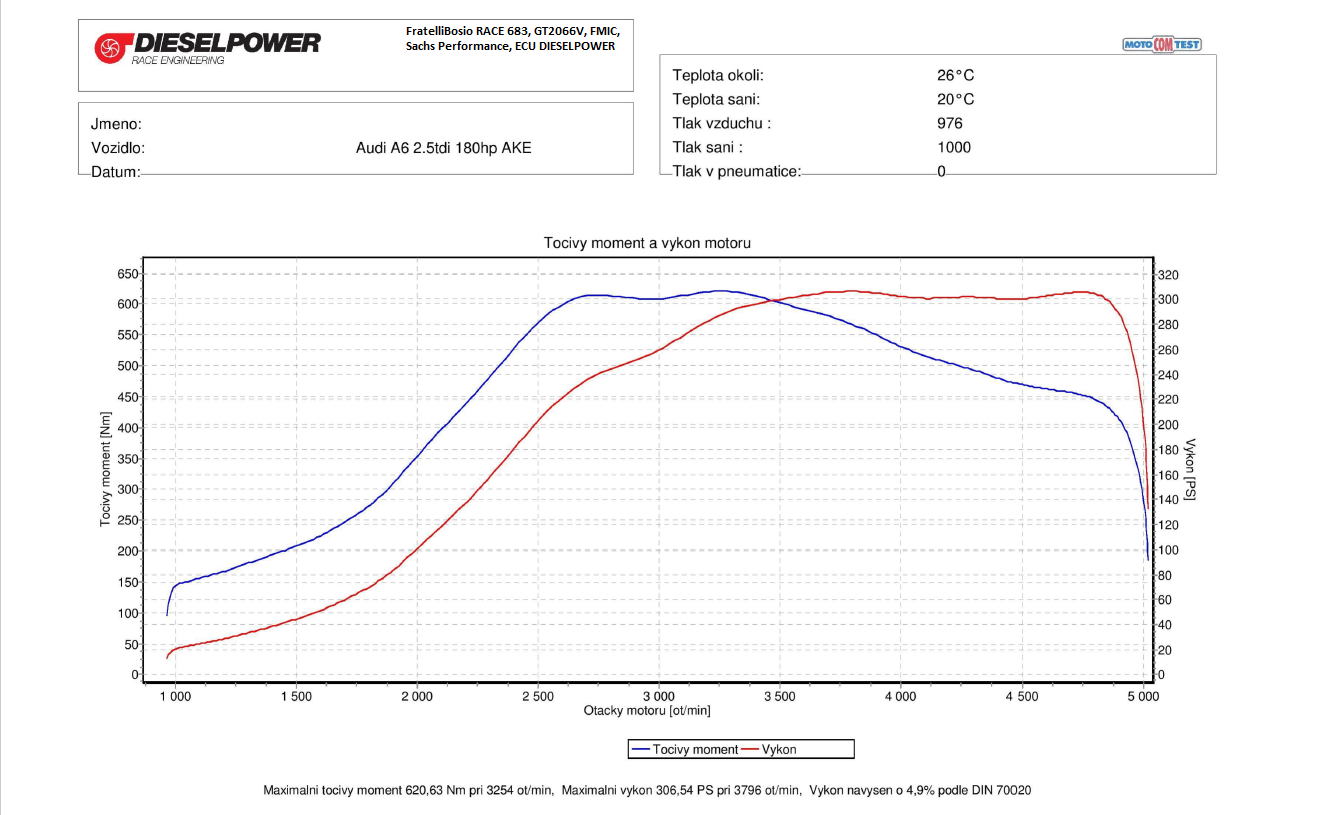Click the 650 torque axis tick label
Image resolution: width=1322 pixels, height=815 pixels.
[129, 273]
